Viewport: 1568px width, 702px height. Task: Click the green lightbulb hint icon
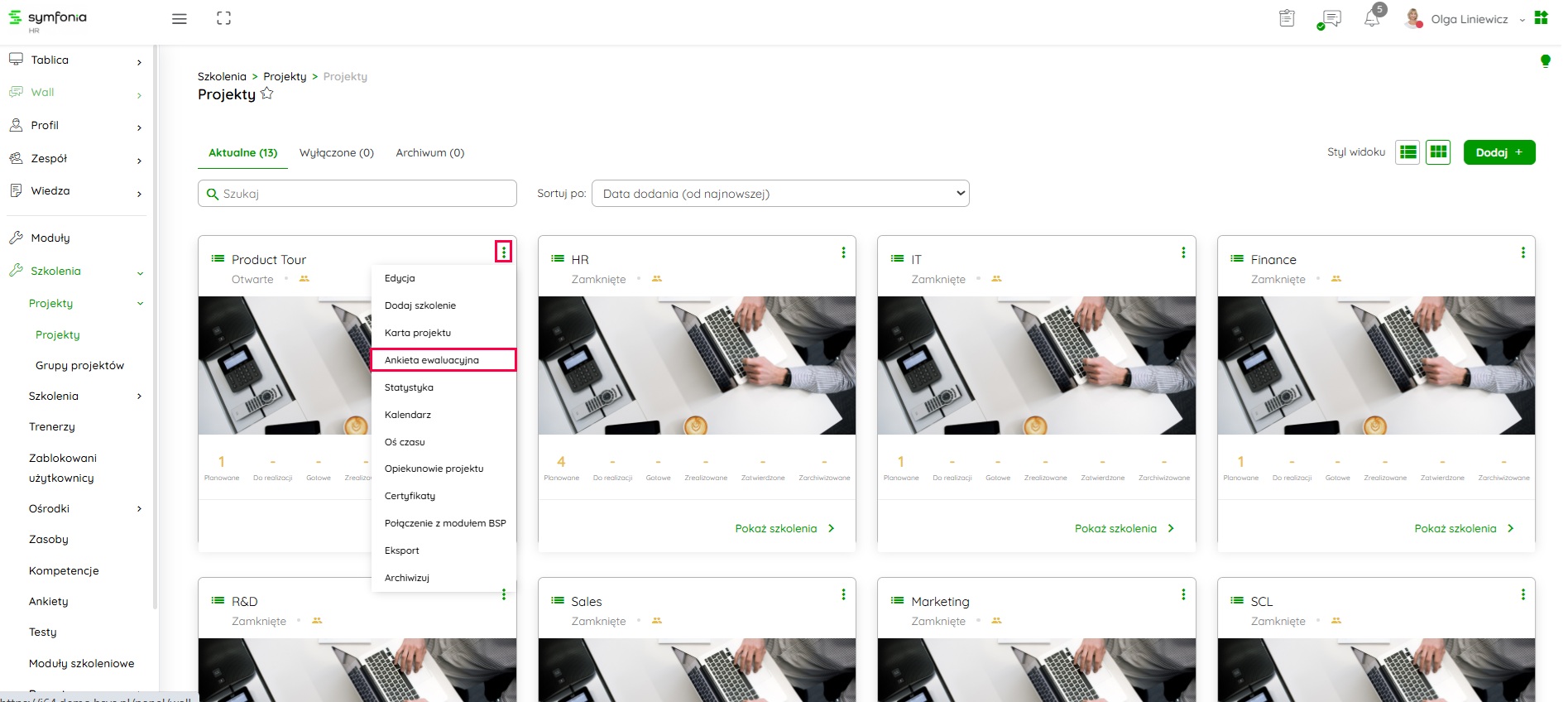[1545, 60]
